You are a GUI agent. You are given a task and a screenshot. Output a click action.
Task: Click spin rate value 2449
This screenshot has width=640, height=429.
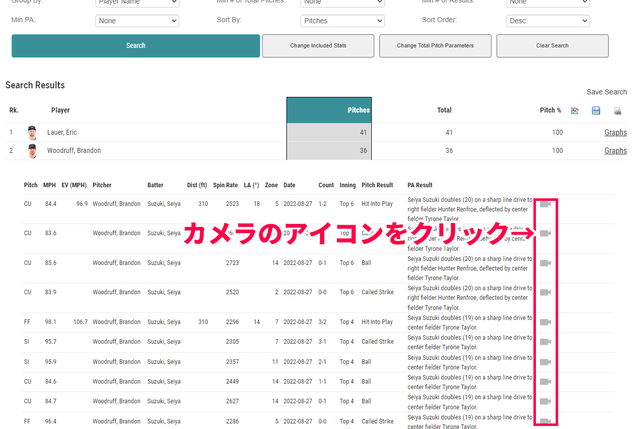click(x=232, y=382)
